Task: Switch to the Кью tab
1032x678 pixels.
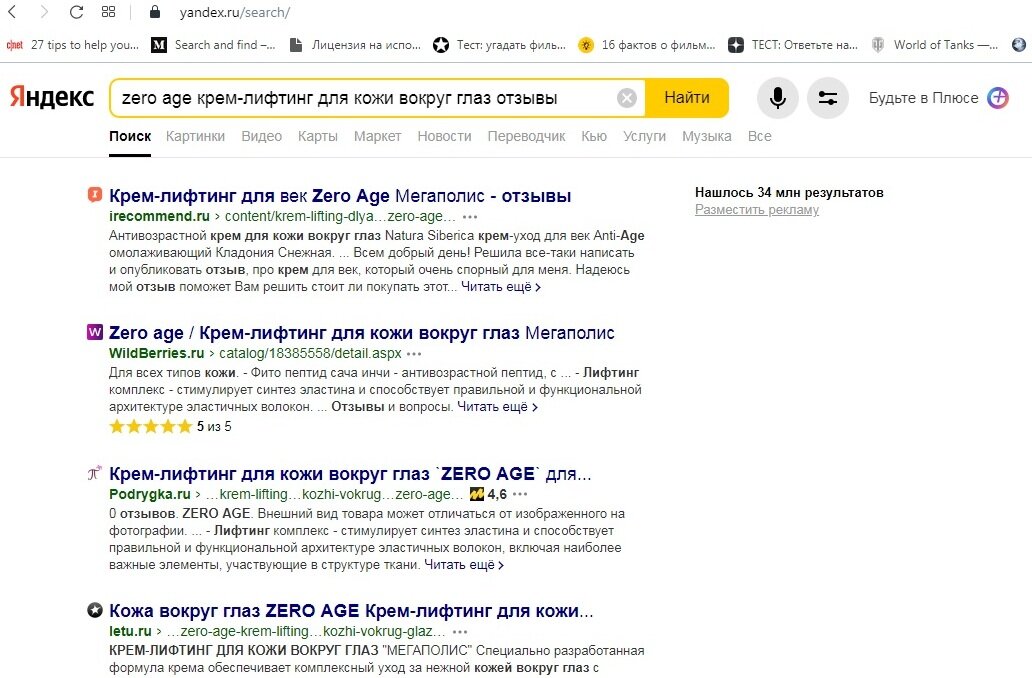Action: tap(594, 136)
